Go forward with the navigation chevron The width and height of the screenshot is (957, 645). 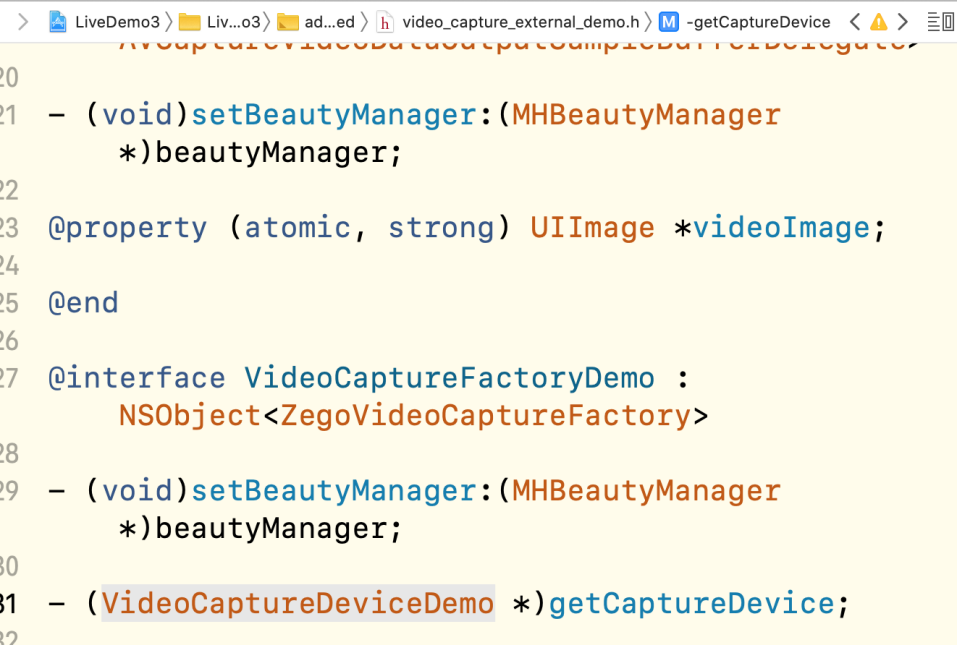click(x=23, y=22)
